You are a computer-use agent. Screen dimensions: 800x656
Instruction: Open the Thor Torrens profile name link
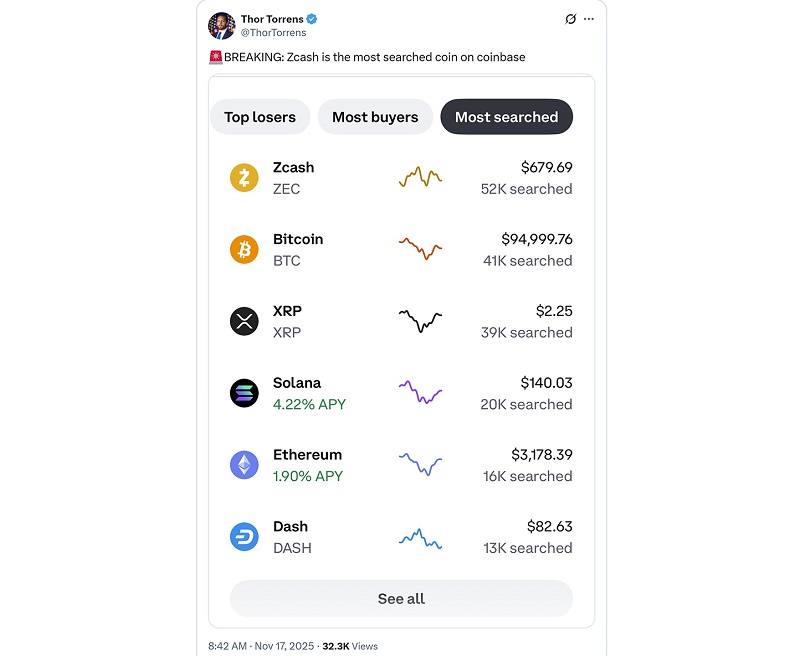point(272,19)
